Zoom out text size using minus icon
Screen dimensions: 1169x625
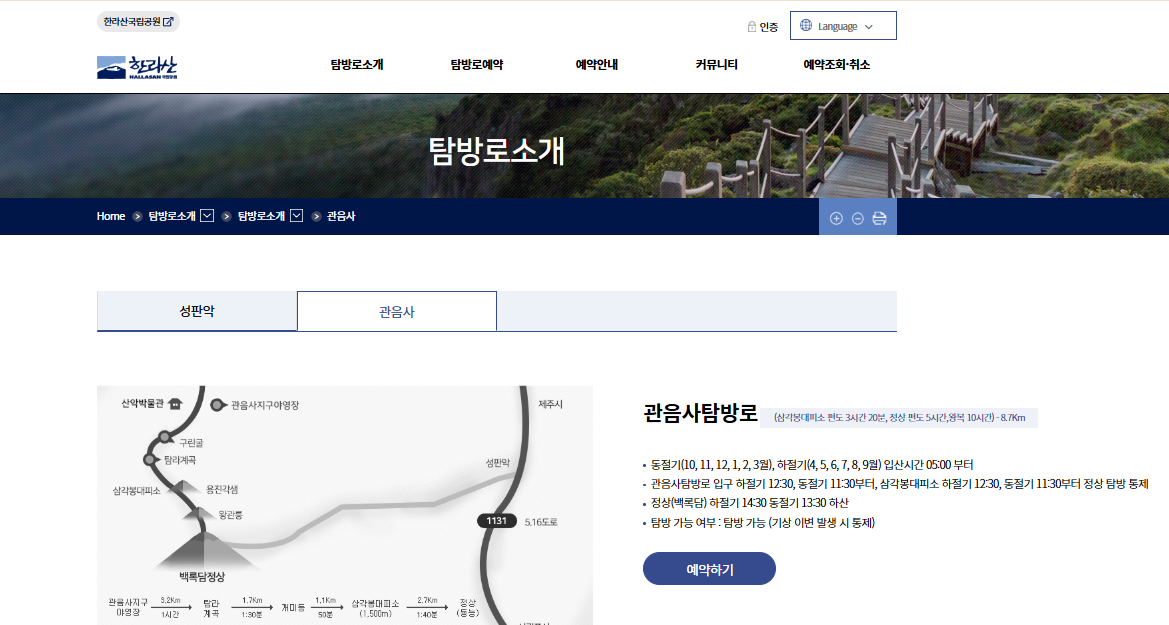[x=857, y=218]
